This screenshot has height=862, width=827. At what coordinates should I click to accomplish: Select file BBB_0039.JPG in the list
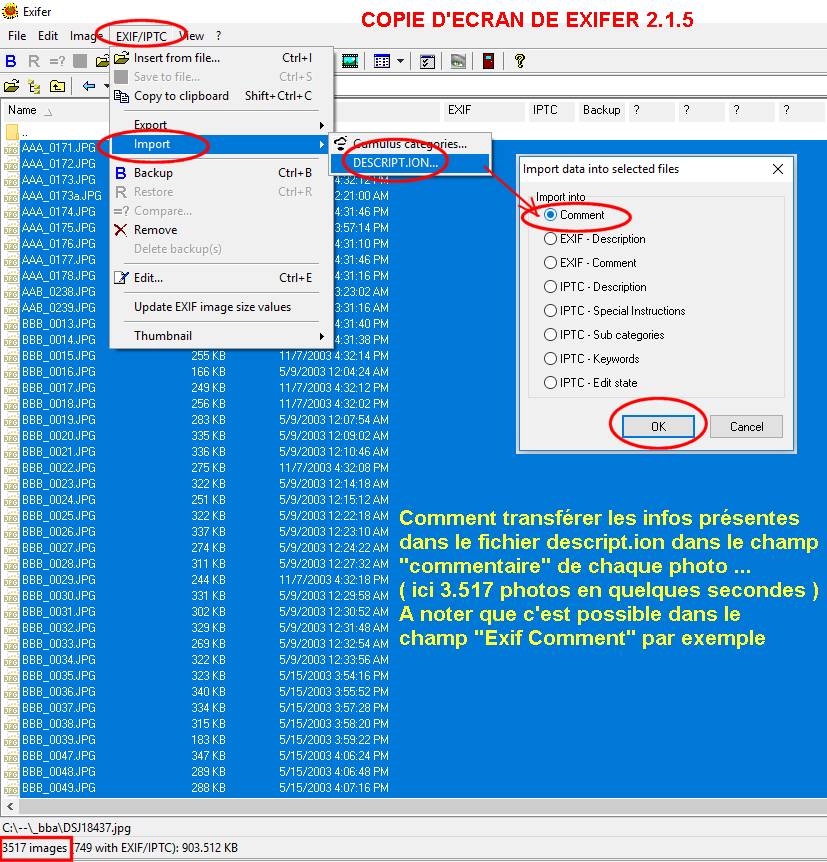(58, 740)
